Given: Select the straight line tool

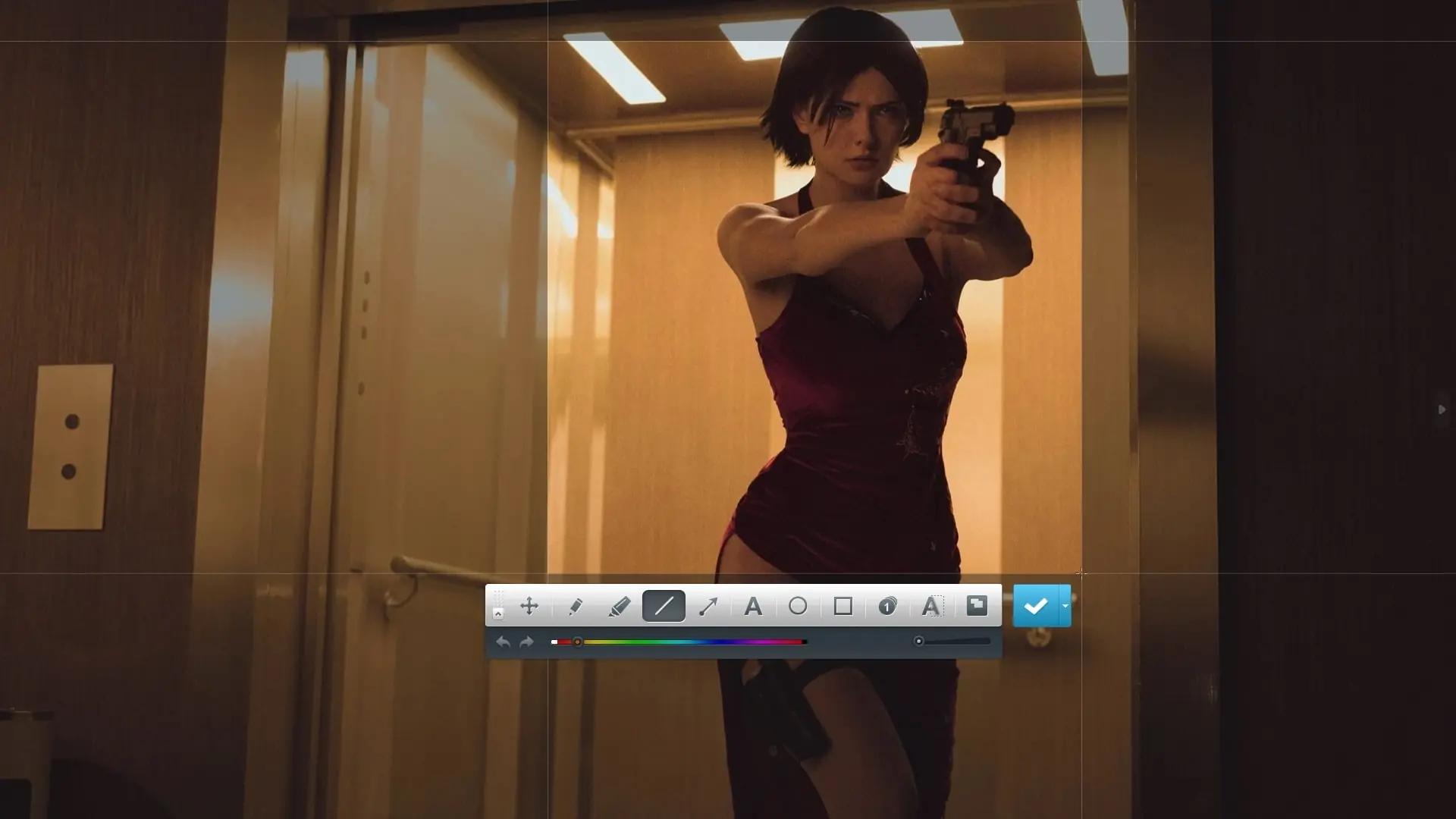Looking at the screenshot, I should pyautogui.click(x=664, y=606).
